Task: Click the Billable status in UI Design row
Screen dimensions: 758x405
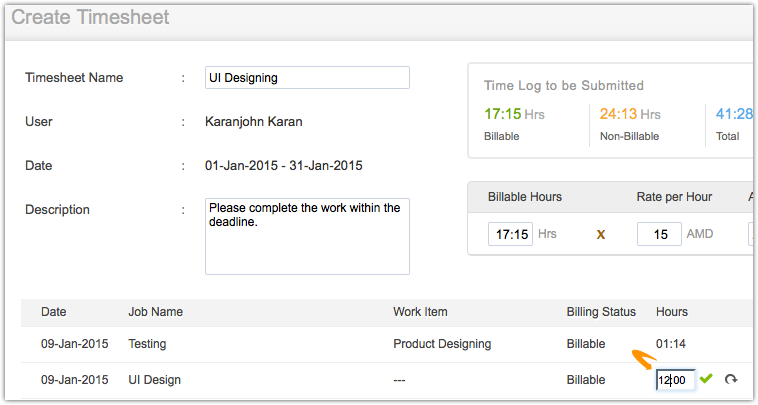Action: click(586, 380)
